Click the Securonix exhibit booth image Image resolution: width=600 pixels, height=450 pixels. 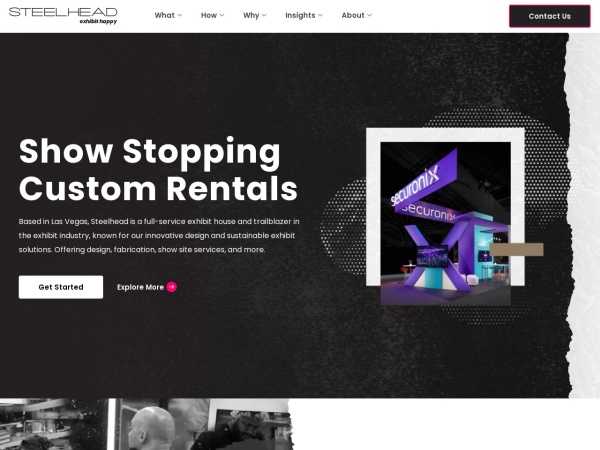click(445, 223)
